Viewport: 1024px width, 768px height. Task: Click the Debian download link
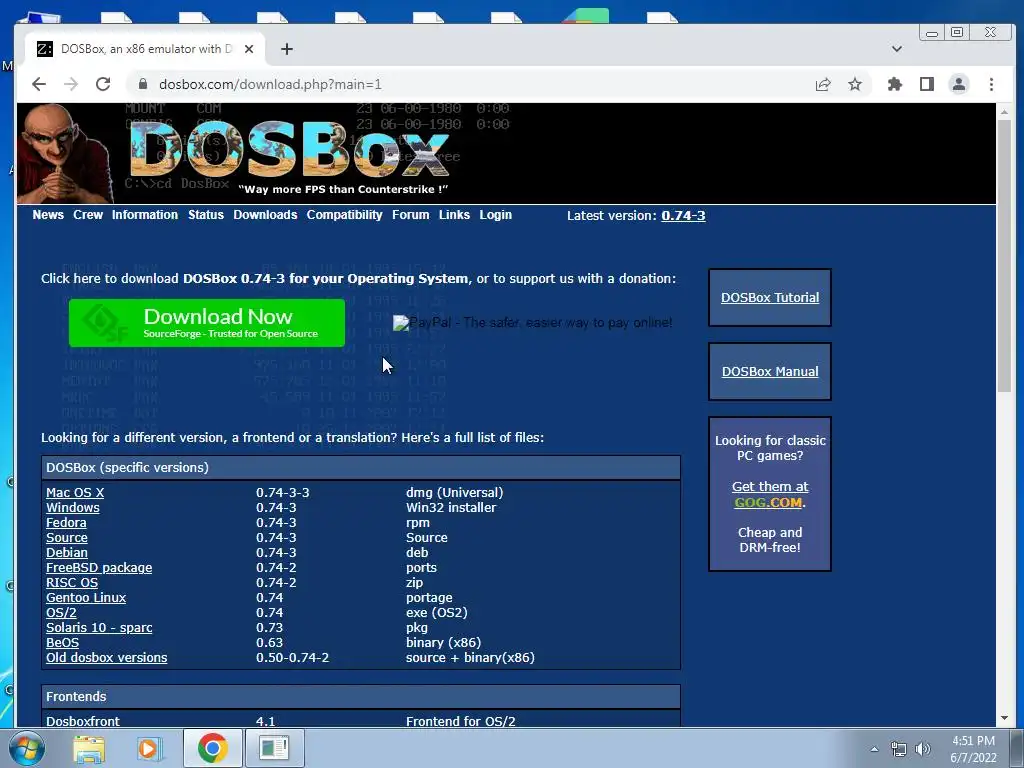[x=67, y=552]
